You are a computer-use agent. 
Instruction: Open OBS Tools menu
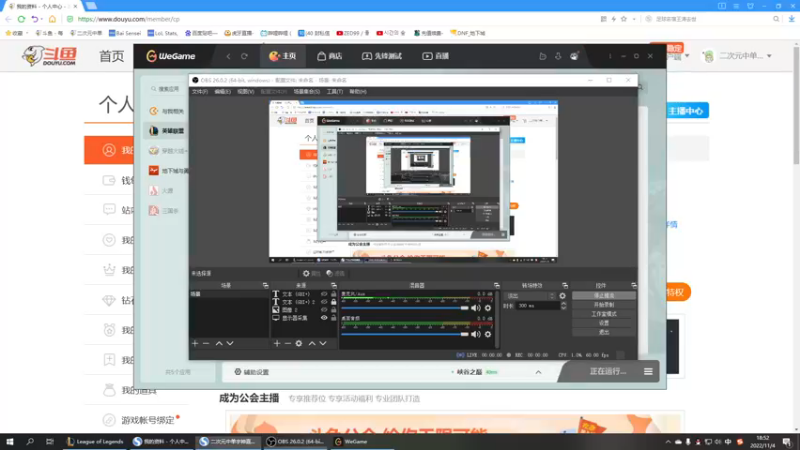pos(335,92)
